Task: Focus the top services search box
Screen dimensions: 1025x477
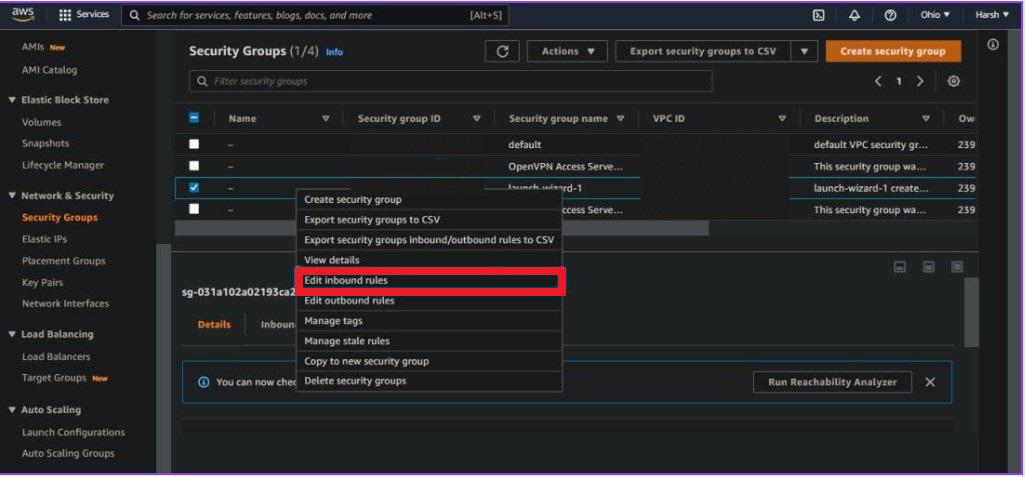Action: click(x=315, y=15)
